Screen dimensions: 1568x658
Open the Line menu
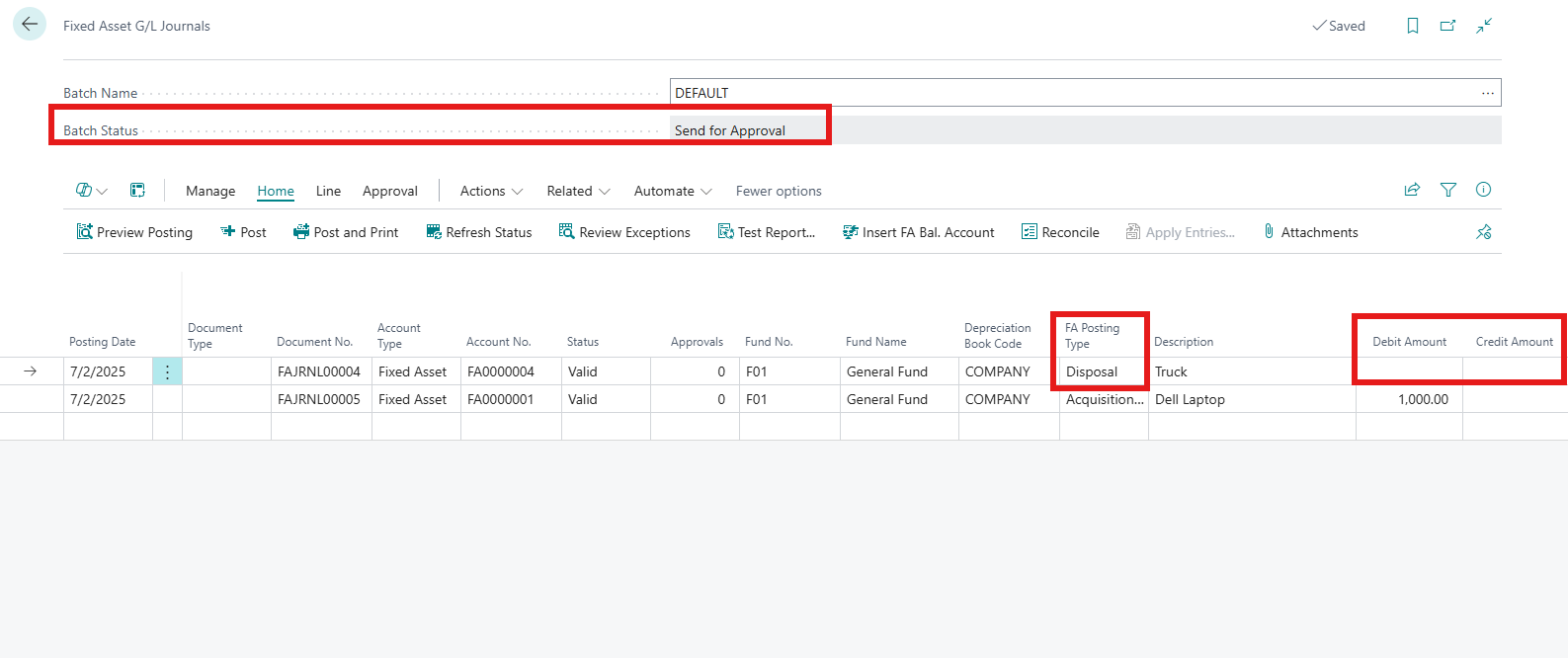pyautogui.click(x=328, y=191)
